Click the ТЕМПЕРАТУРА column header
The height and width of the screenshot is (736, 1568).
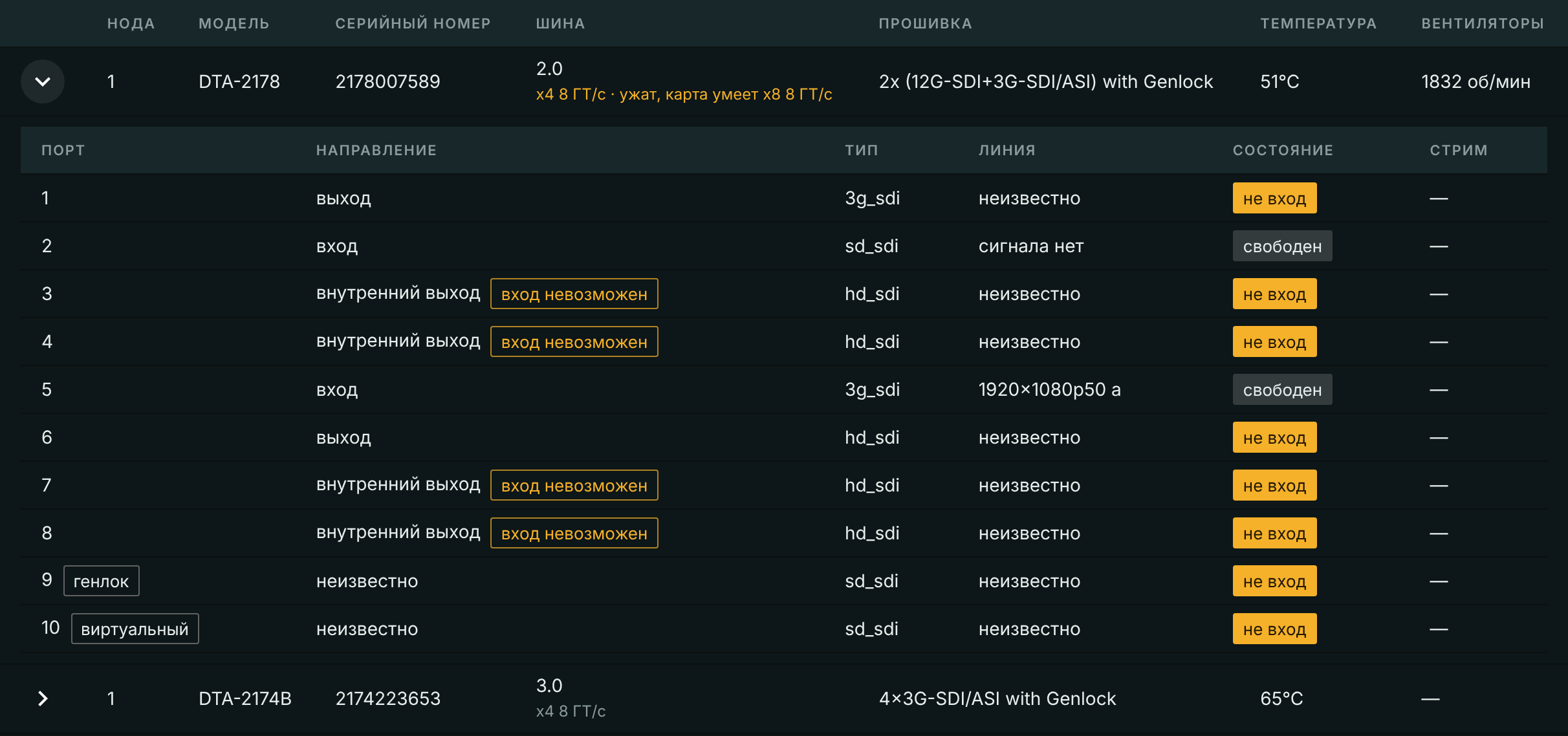point(1318,23)
